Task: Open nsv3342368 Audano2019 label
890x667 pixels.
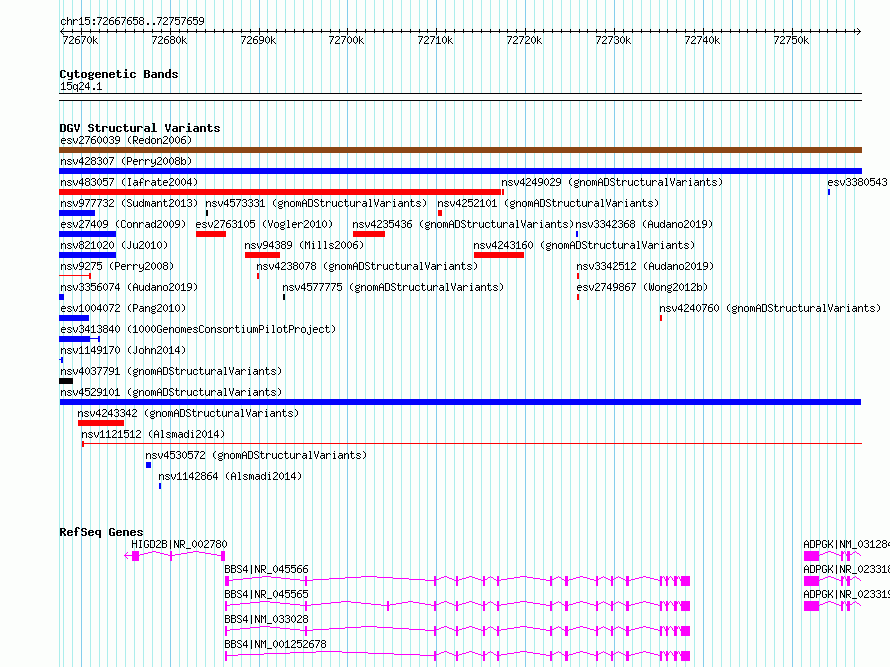Action: click(x=644, y=224)
